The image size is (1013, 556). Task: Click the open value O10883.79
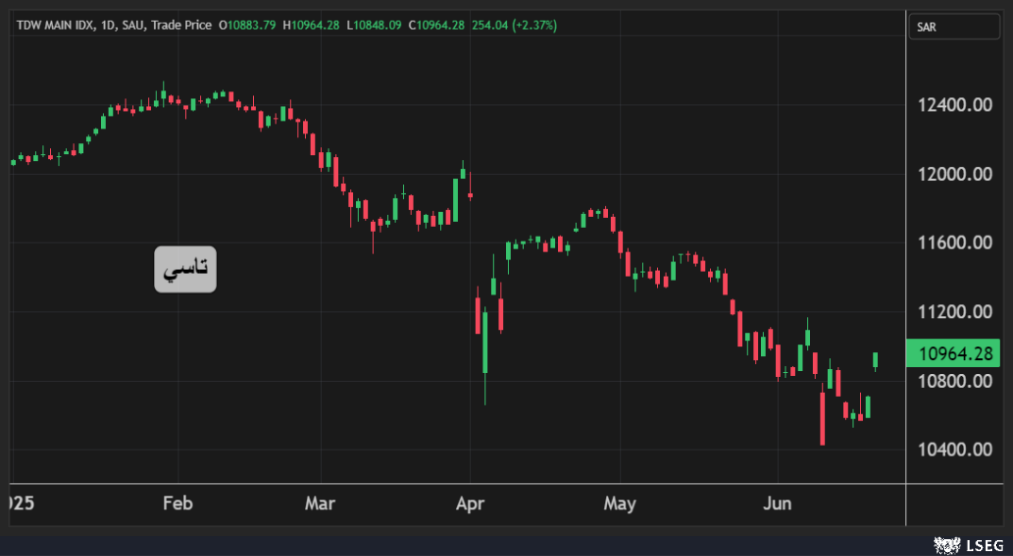247,25
